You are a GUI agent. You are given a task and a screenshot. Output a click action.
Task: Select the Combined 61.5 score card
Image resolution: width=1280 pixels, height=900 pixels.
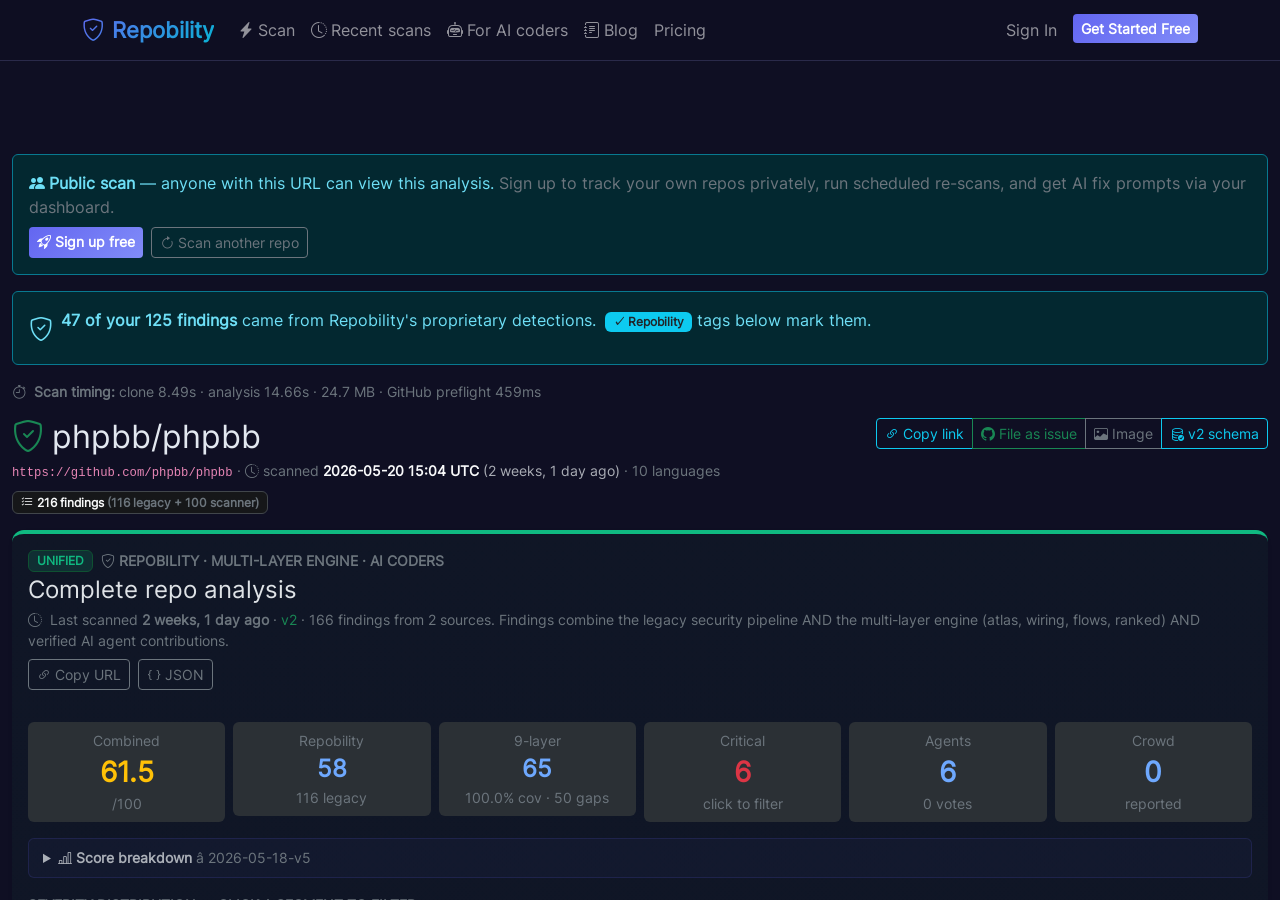[126, 772]
